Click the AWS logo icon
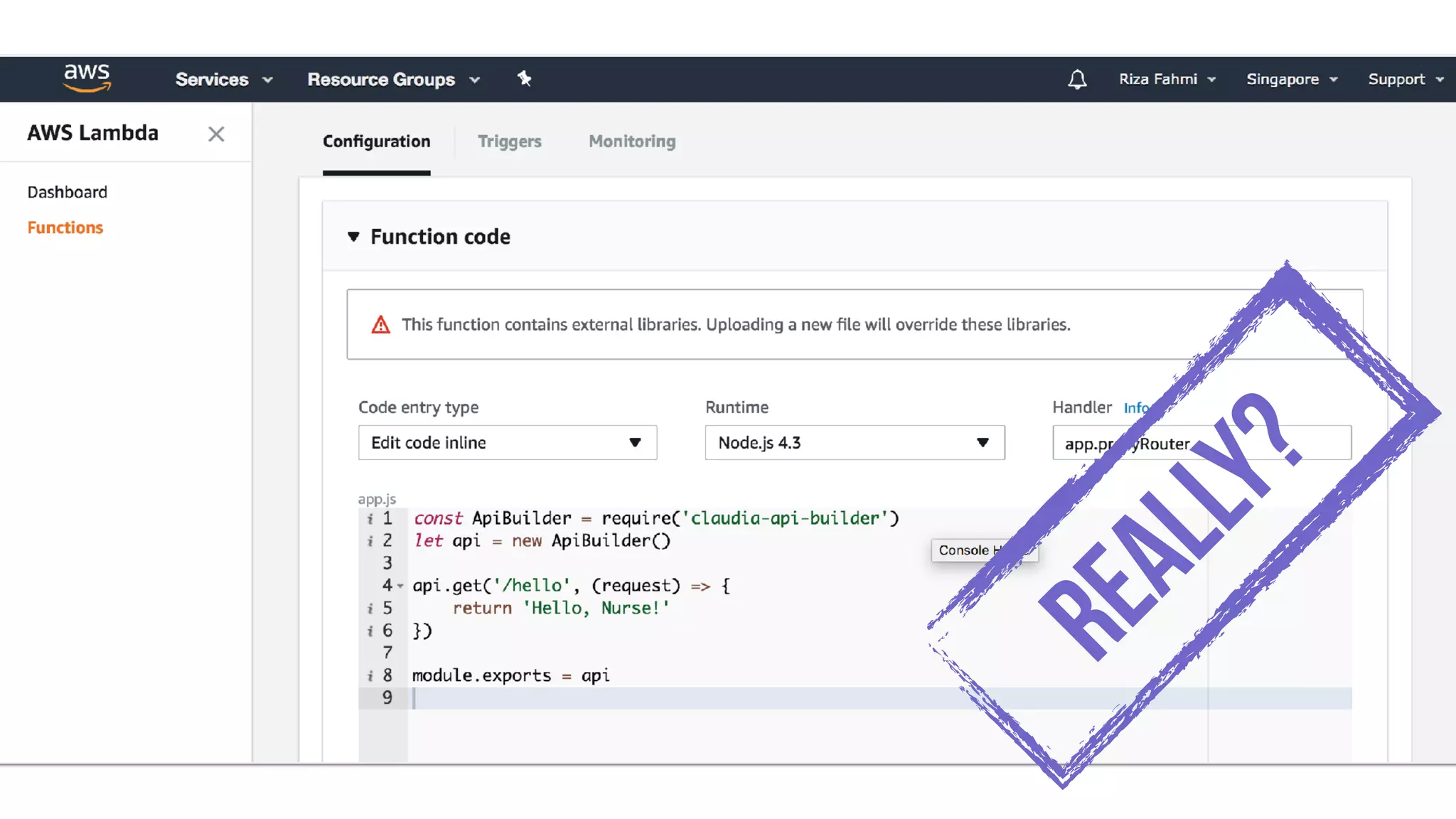1456x819 pixels. coord(87,77)
